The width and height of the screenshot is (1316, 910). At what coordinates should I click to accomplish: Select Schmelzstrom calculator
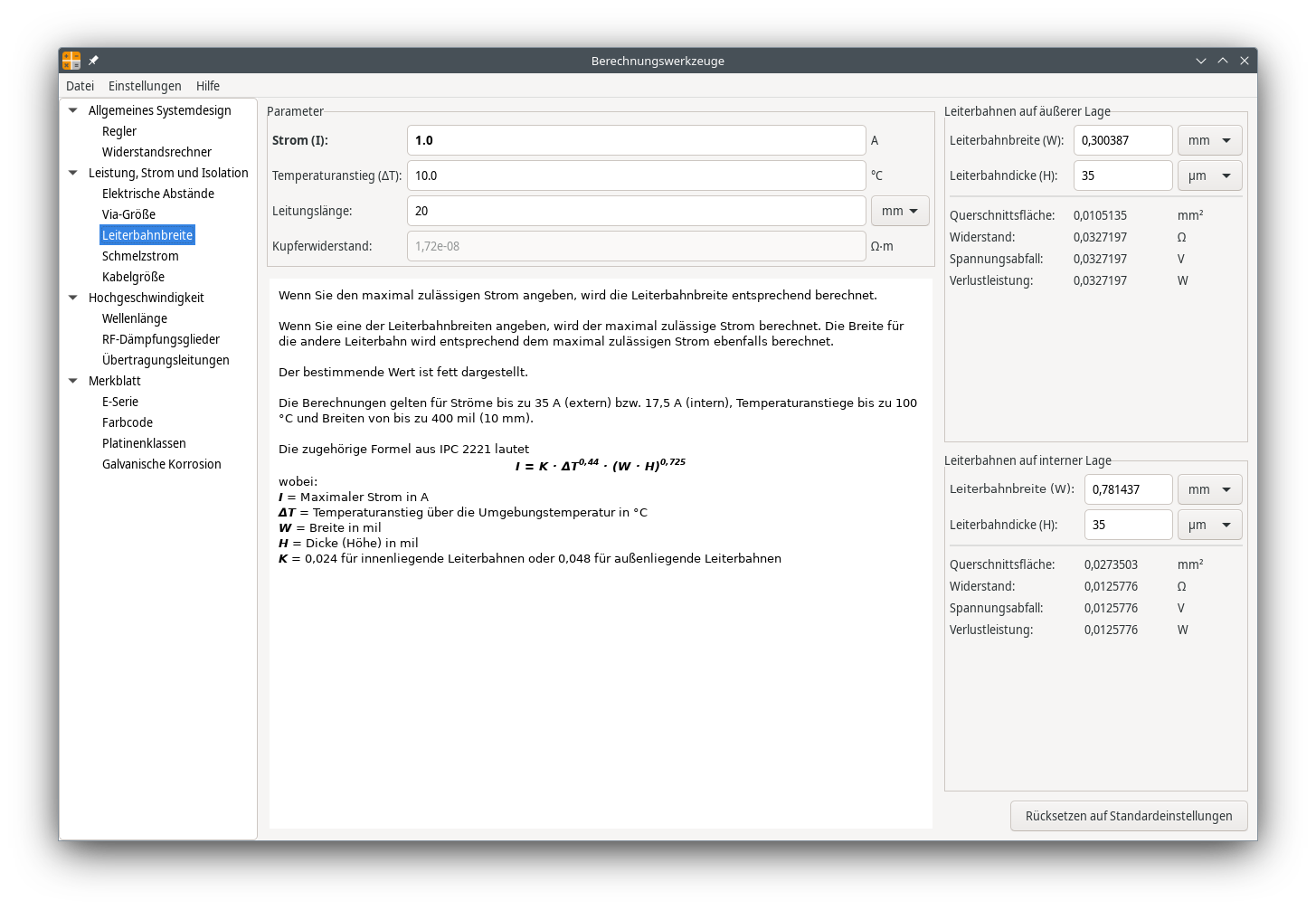140,256
